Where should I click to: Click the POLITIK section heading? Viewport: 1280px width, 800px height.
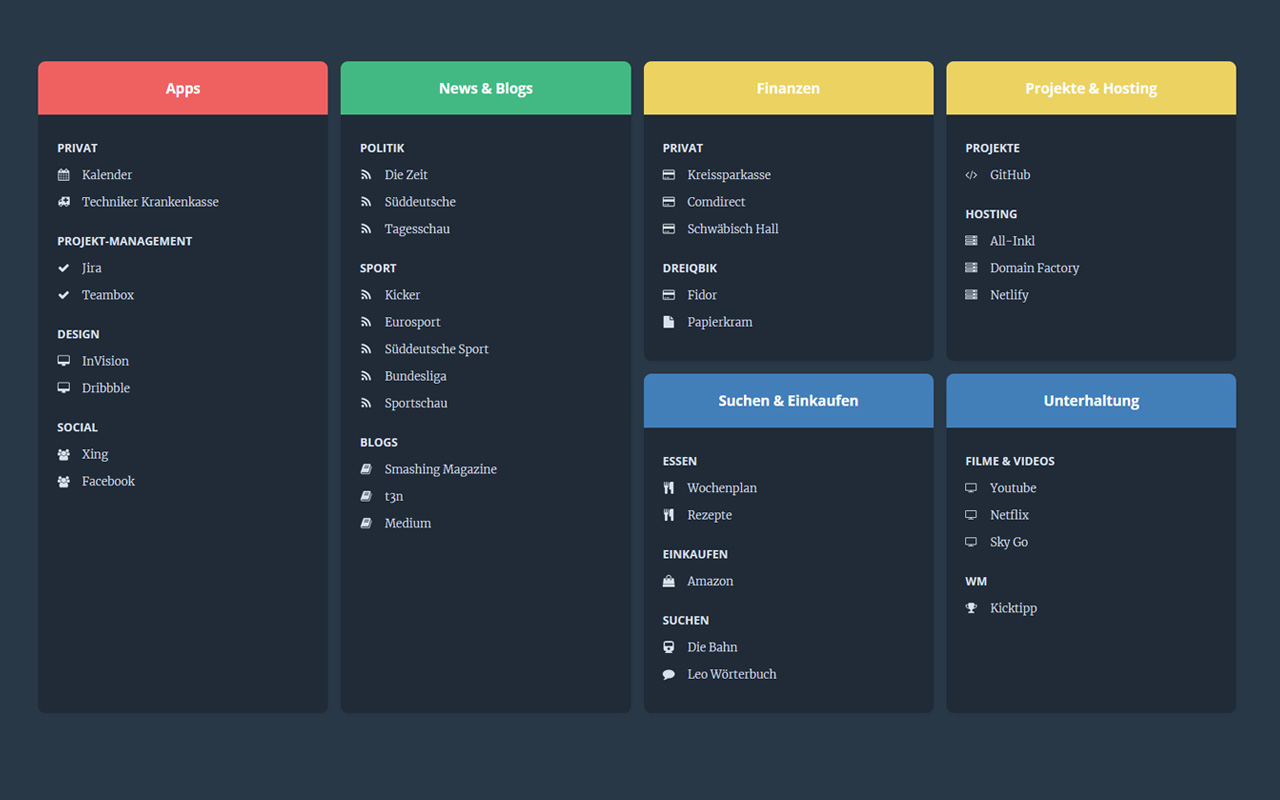(382, 148)
